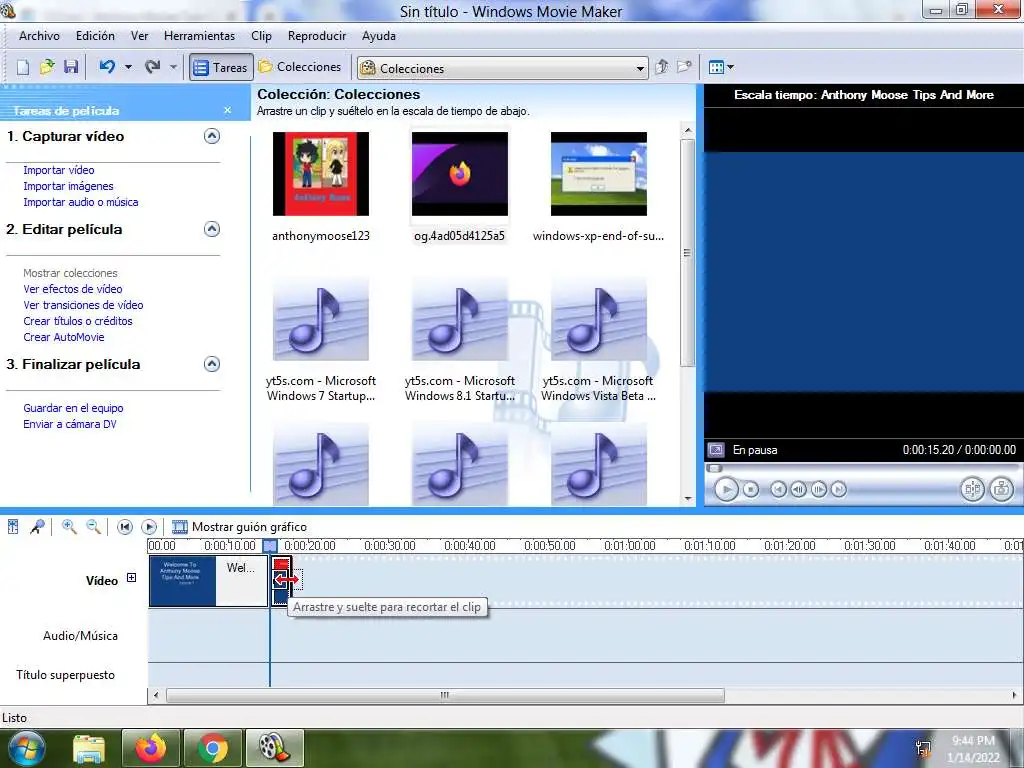Click the Redo arrow icon

coord(152,67)
